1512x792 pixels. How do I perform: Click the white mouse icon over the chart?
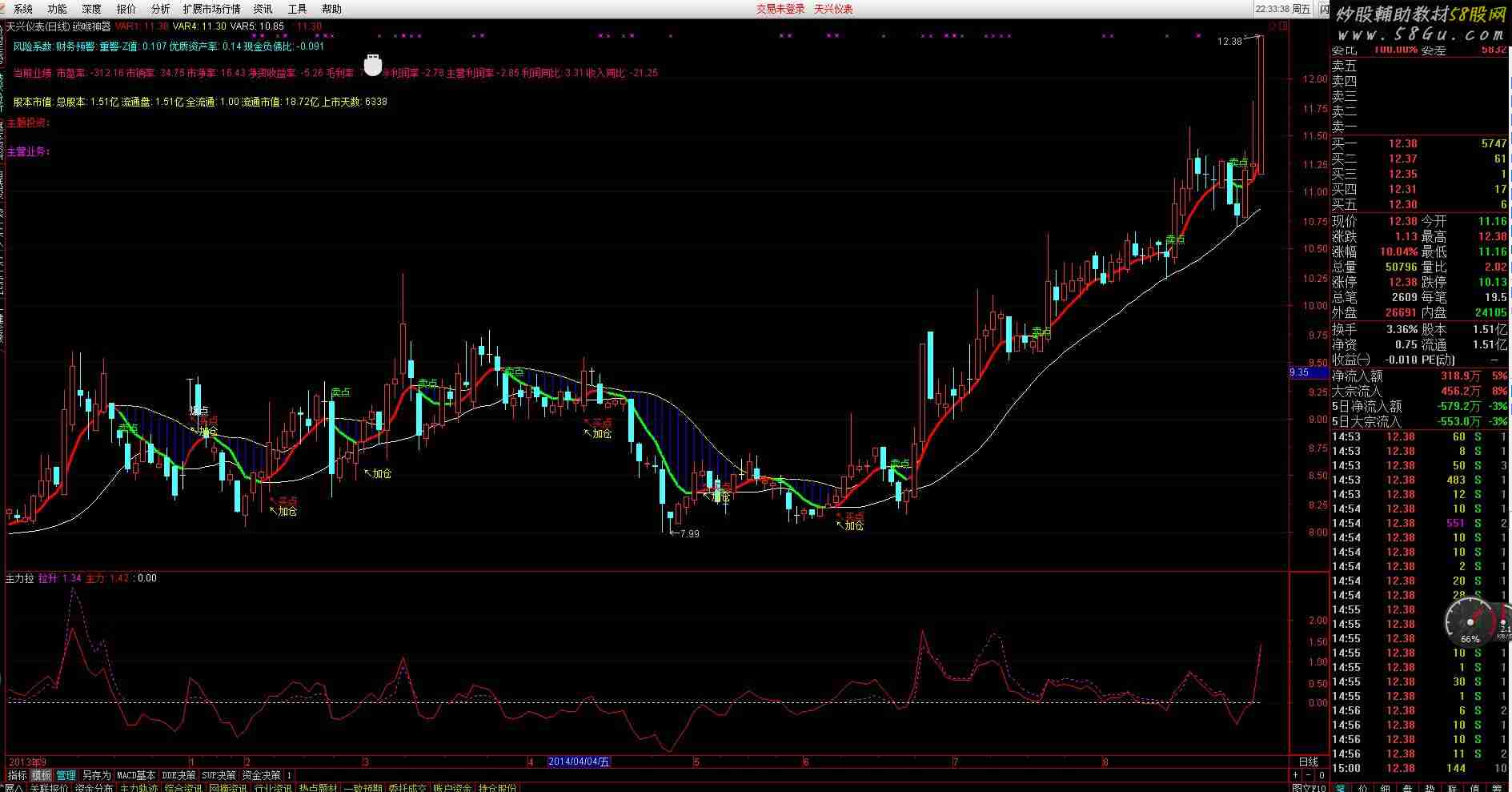pyautogui.click(x=372, y=64)
